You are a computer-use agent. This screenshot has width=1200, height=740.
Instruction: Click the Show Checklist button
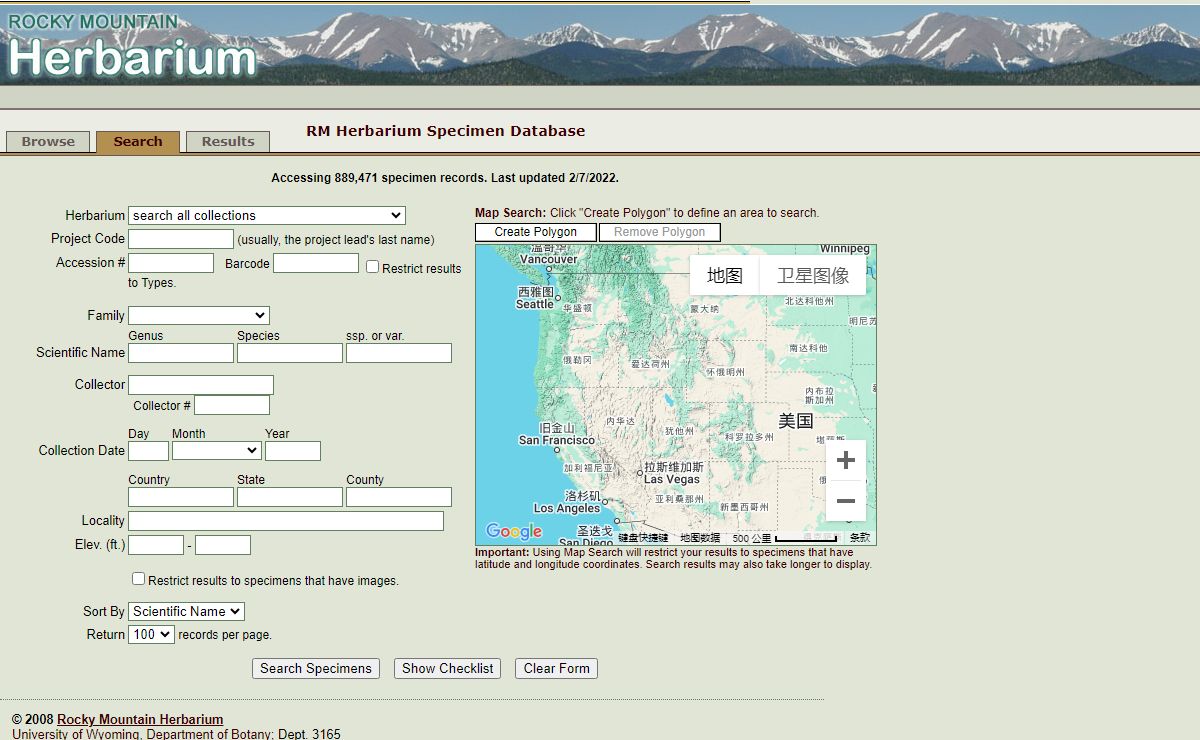[x=448, y=669]
